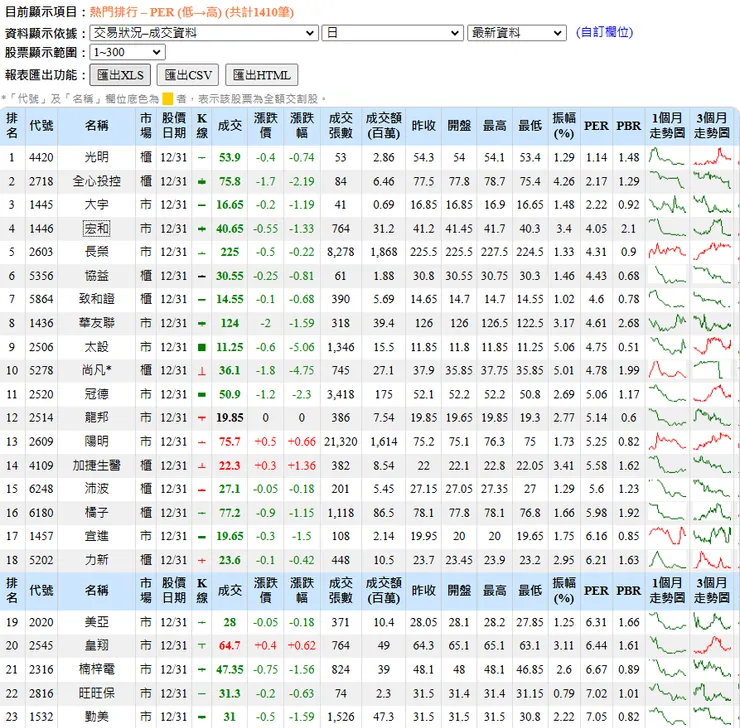Screen dimensions: 740x728
Task: Click the 成交張數 value 21,320
Action: click(x=340, y=442)
